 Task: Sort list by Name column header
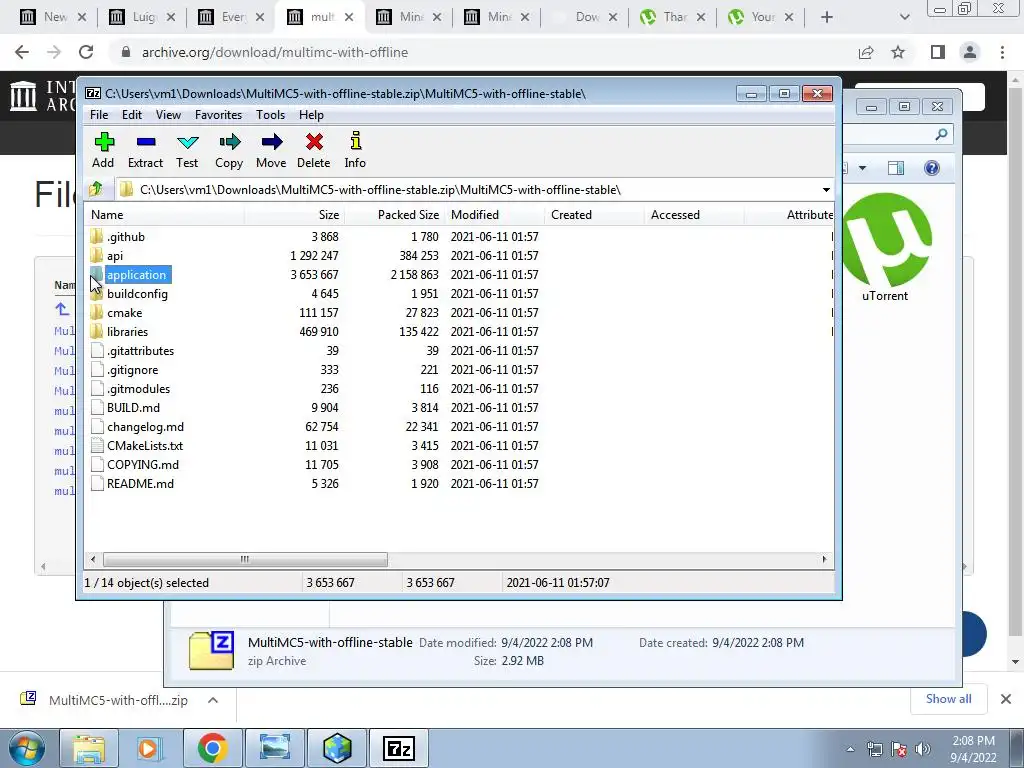click(x=165, y=215)
